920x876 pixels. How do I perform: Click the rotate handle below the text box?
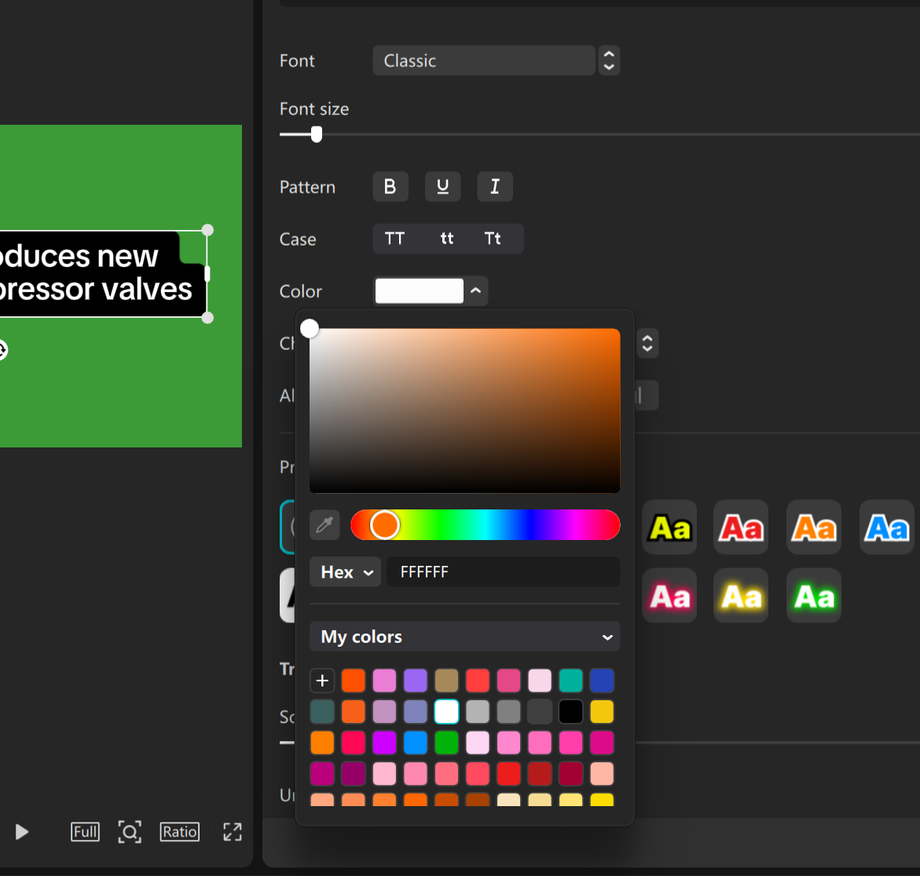click(2, 350)
